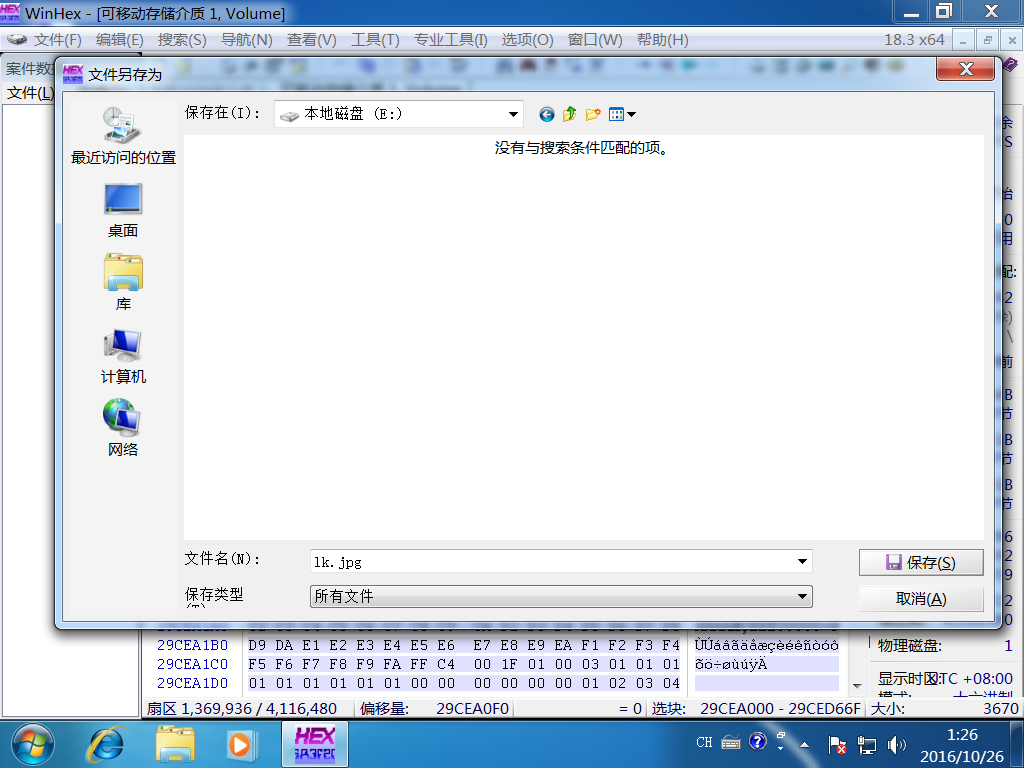Open the 窗口(W) menu
Image resolution: width=1024 pixels, height=768 pixels.
pyautogui.click(x=595, y=40)
